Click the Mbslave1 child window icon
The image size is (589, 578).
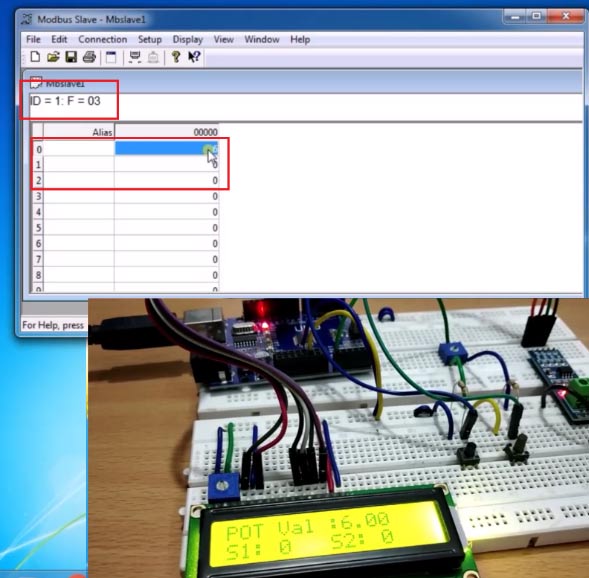pyautogui.click(x=36, y=83)
